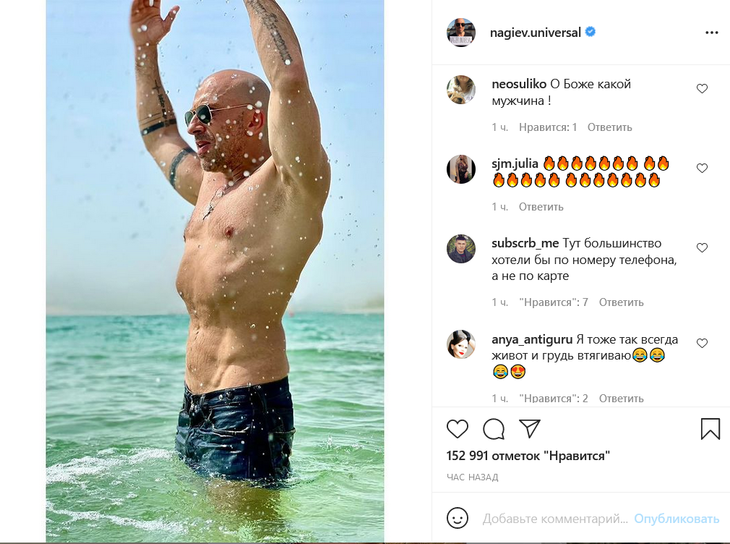Like the subscrb_me comment heart
Viewport: 730px width, 544px height.
click(702, 248)
